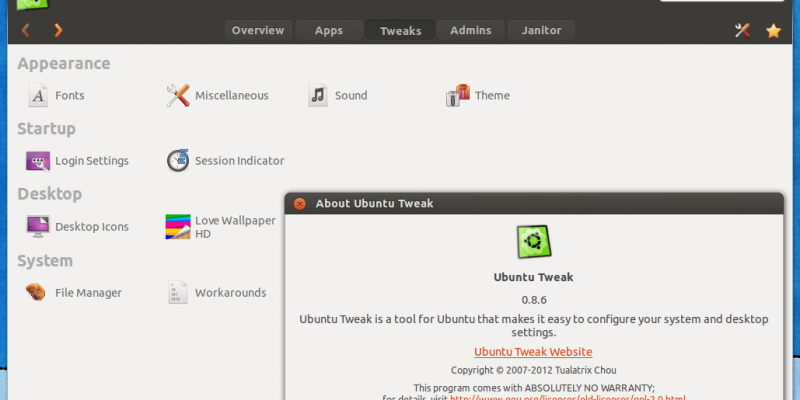Select the Theme icon
The height and width of the screenshot is (400, 800).
point(458,95)
